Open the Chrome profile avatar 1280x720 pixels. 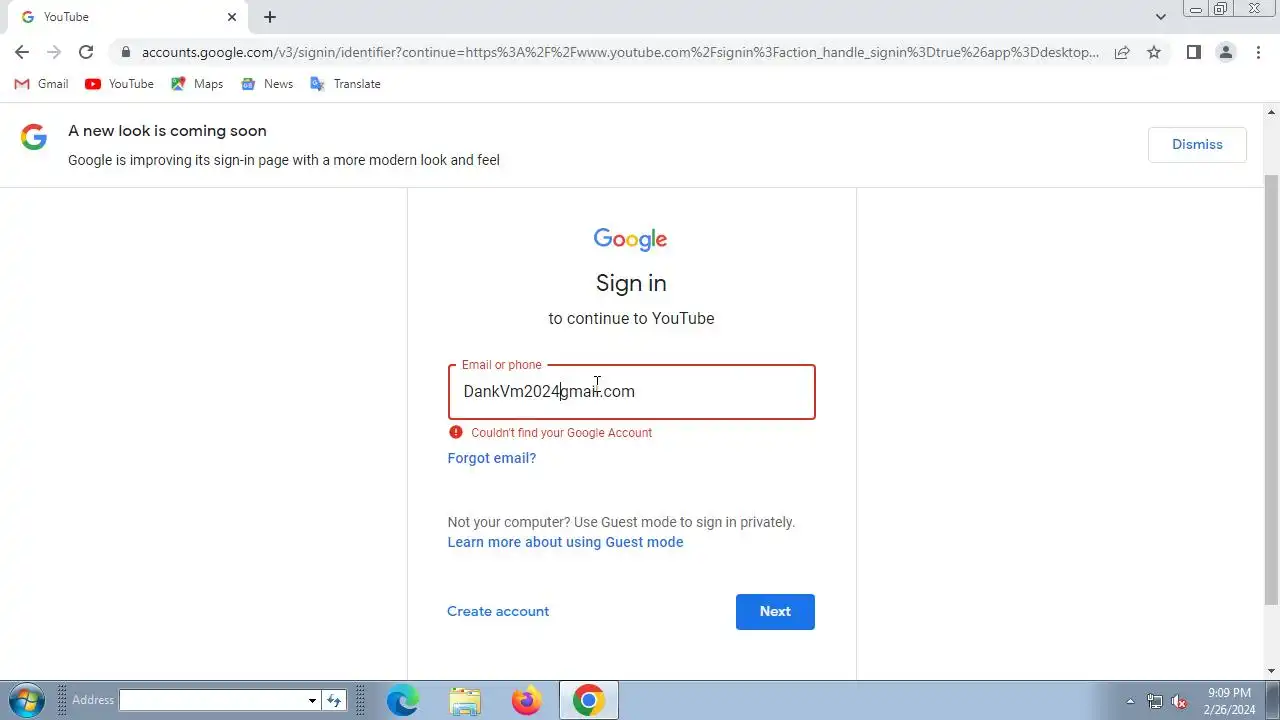pos(1225,52)
